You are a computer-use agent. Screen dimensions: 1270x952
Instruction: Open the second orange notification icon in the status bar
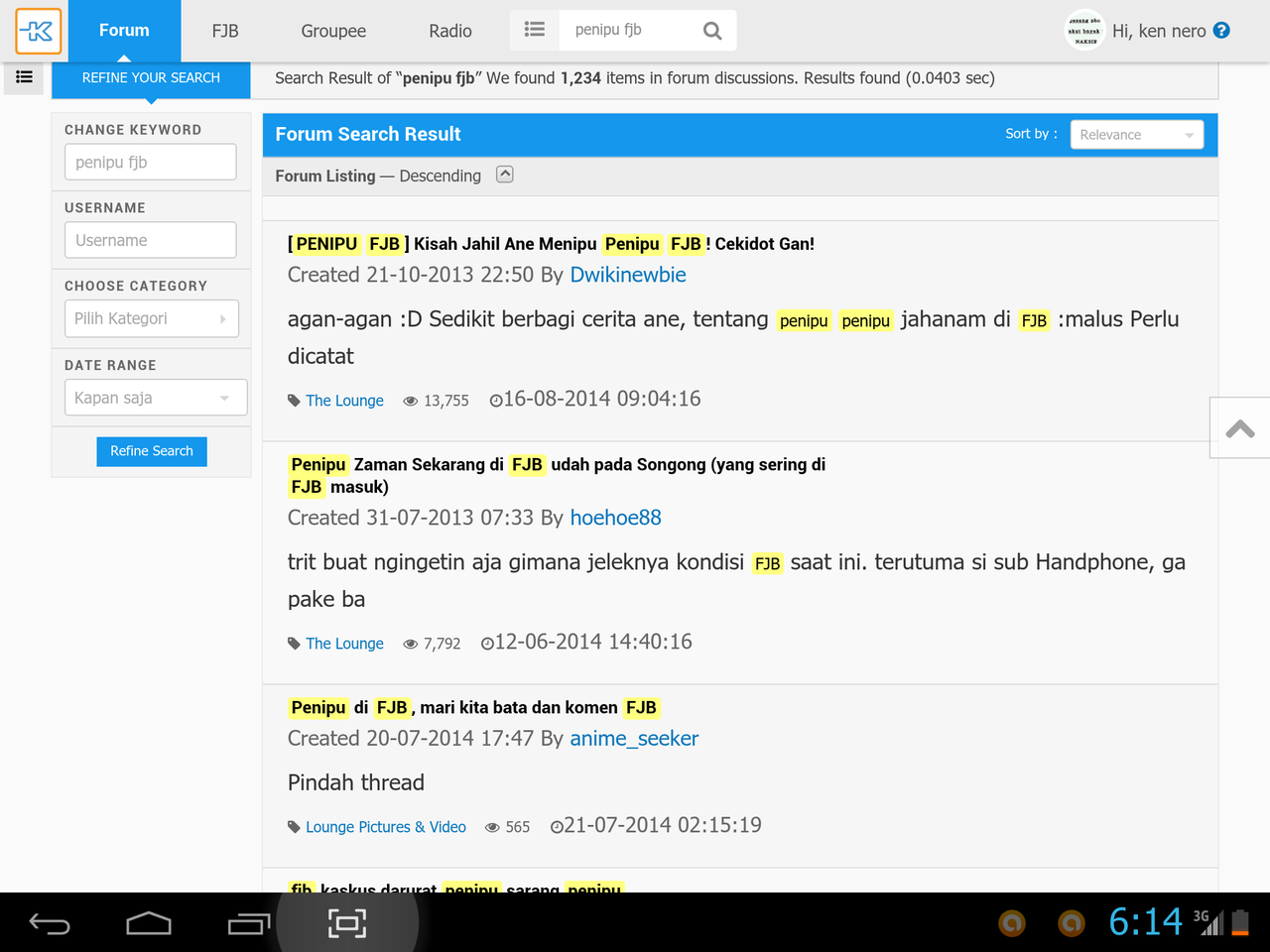[x=1072, y=923]
